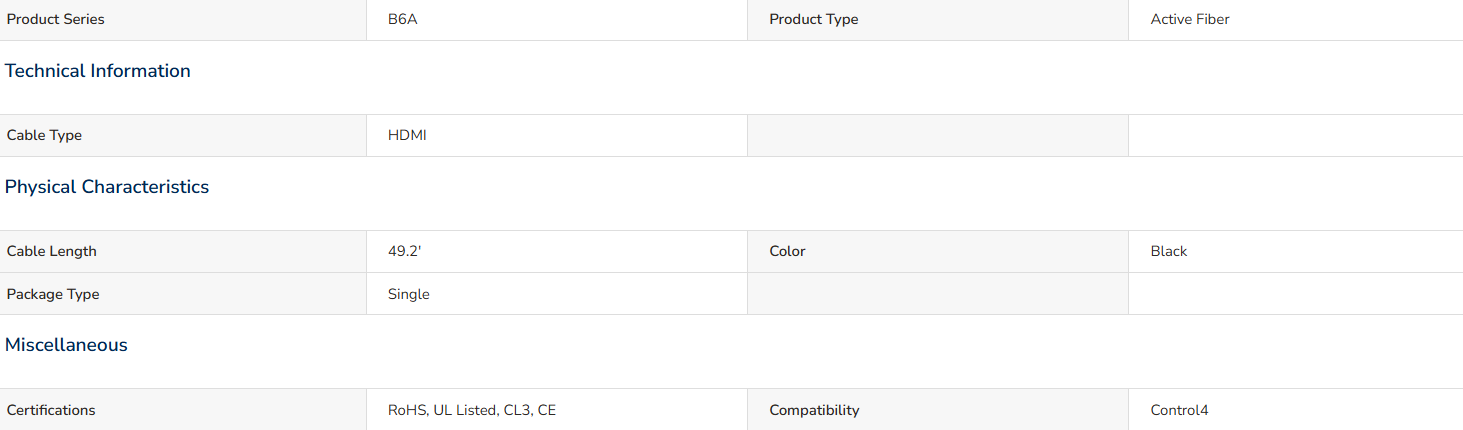Screen dimensions: 1463x430
Task: Select the 49.2' cable length value
Action: coord(405,251)
